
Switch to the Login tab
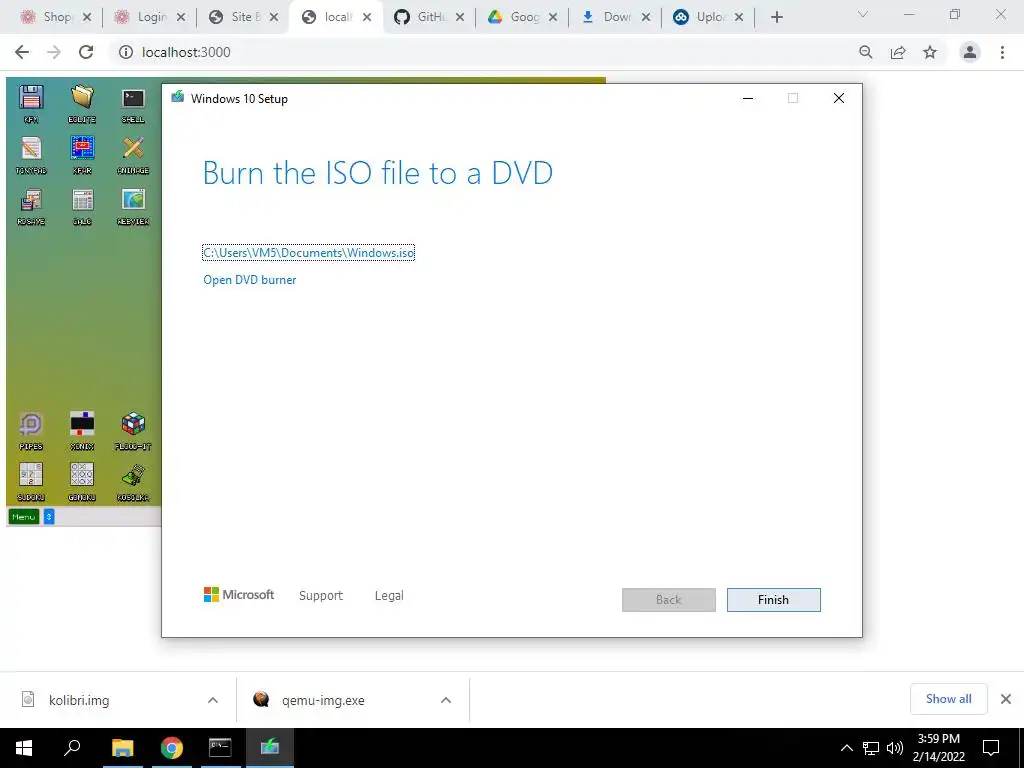(150, 17)
